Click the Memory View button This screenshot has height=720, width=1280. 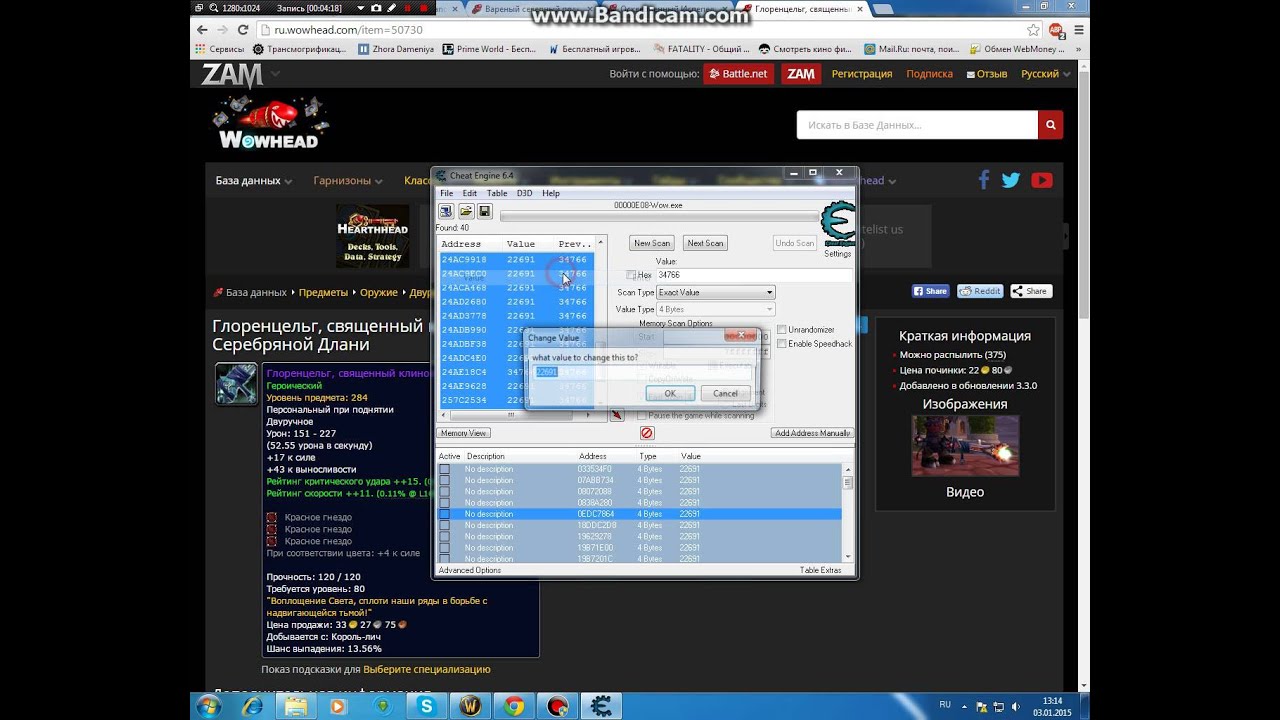pyautogui.click(x=463, y=433)
